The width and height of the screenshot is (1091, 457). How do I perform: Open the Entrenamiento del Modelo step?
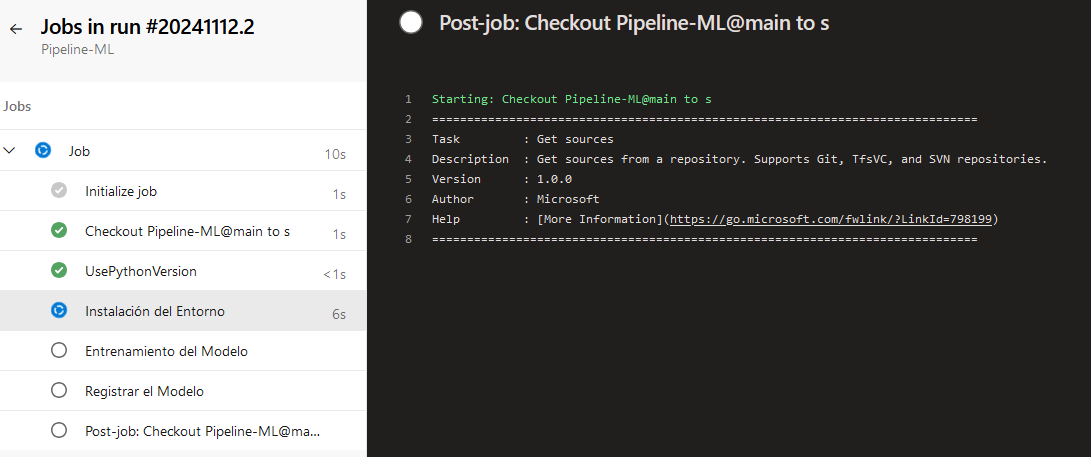tap(166, 351)
